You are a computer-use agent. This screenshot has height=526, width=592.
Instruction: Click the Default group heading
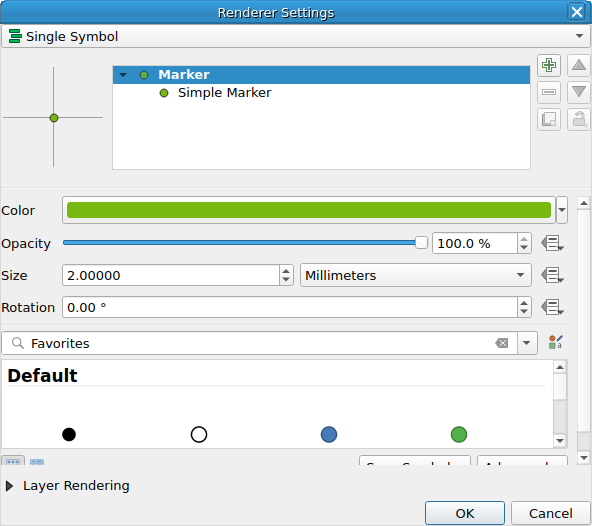(x=42, y=376)
